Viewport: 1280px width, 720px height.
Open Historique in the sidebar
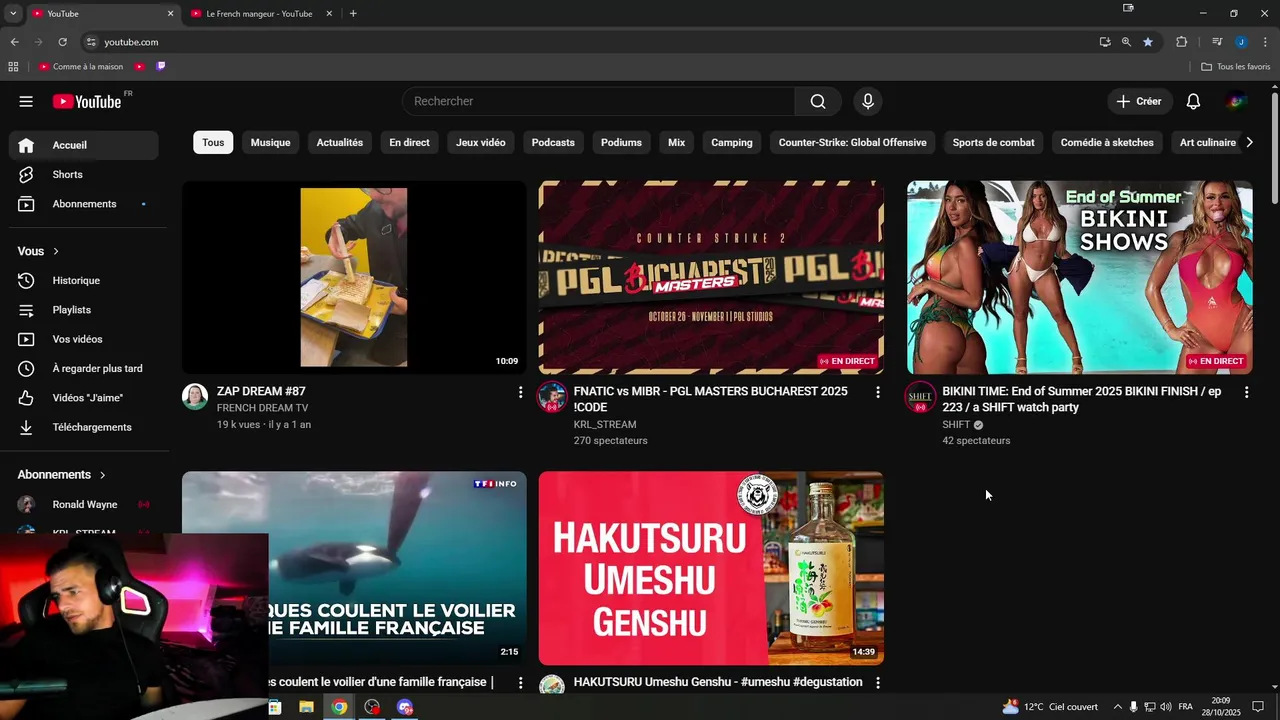pos(84,281)
